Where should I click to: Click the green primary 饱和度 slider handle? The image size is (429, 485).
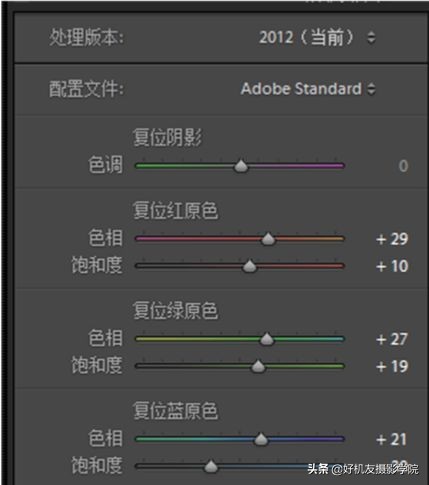(258, 366)
